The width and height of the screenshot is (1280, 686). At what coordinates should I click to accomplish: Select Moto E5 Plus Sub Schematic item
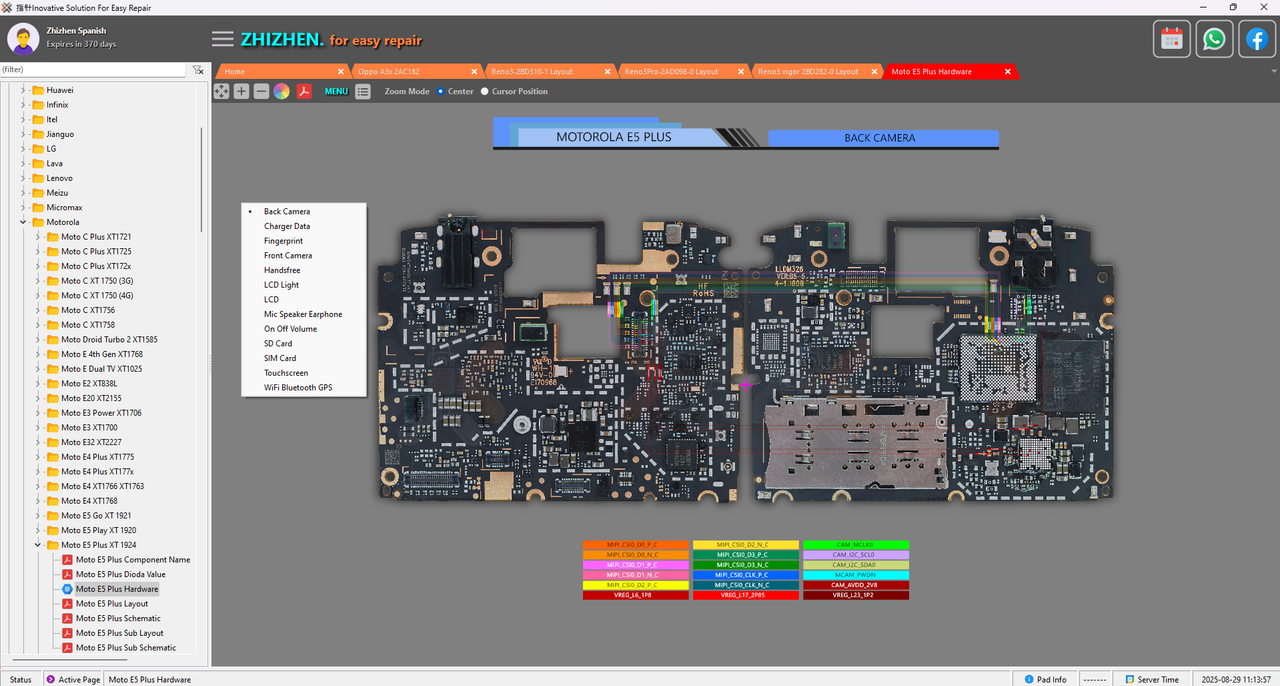click(x=126, y=648)
